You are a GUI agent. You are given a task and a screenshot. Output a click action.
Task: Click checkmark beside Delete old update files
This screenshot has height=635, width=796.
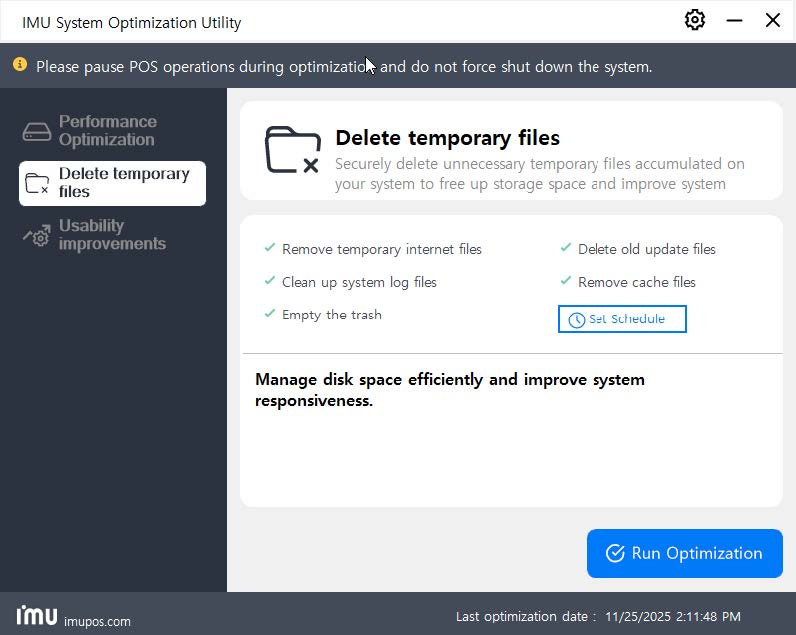(566, 248)
